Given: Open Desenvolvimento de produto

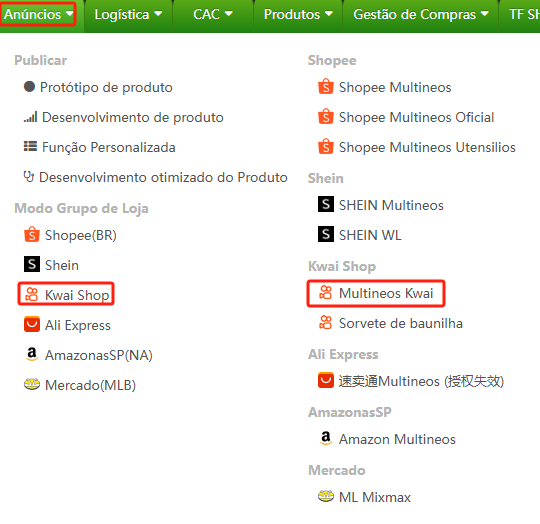Looking at the screenshot, I should [x=133, y=117].
